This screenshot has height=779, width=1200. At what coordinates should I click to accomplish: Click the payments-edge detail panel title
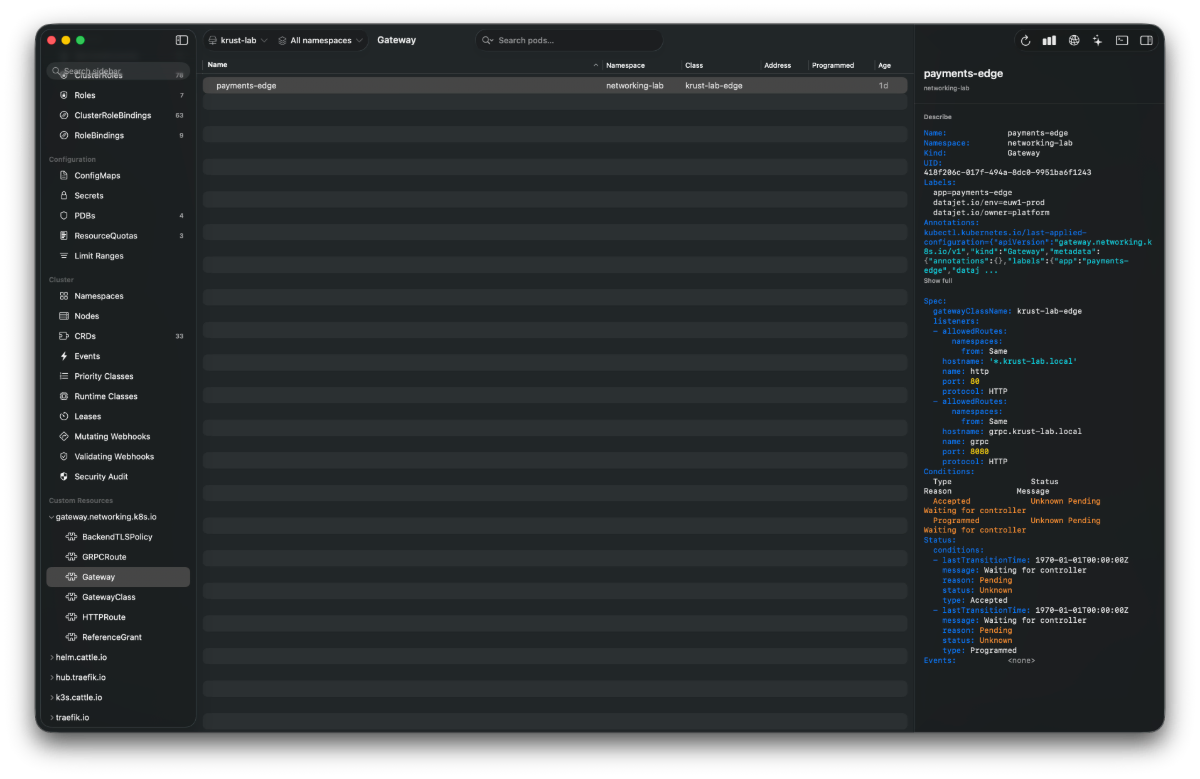click(963, 73)
